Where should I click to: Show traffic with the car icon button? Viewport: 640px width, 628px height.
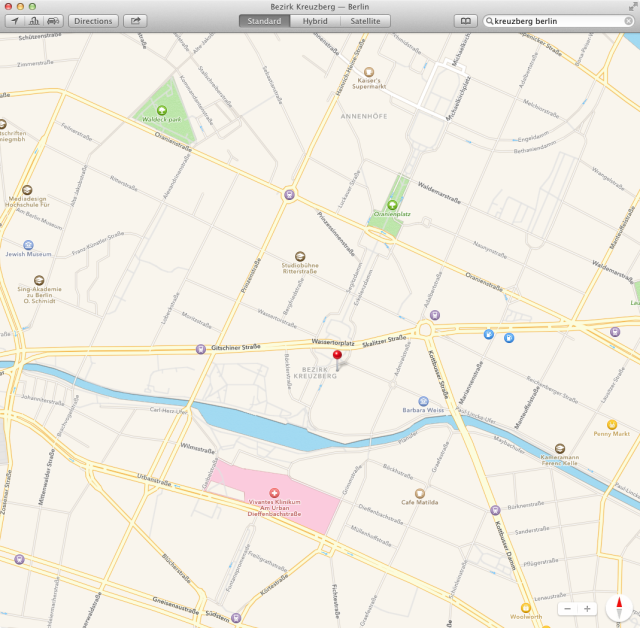tap(53, 21)
